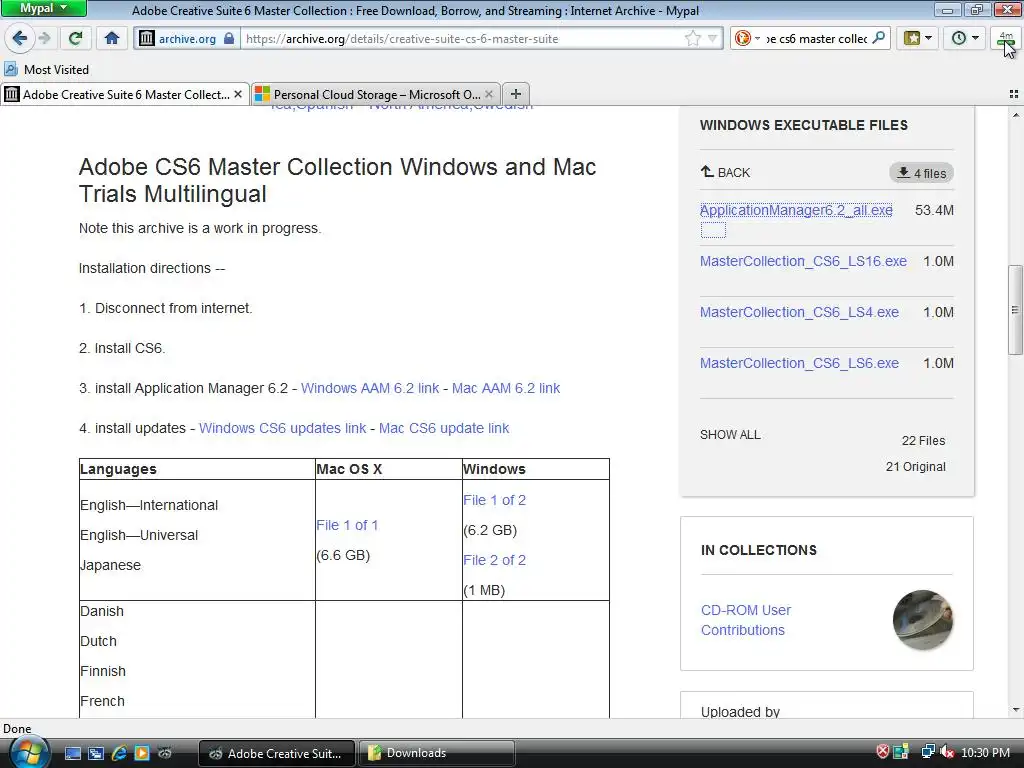Expand the History button dropdown arrow
The image size is (1024, 768).
[975, 38]
